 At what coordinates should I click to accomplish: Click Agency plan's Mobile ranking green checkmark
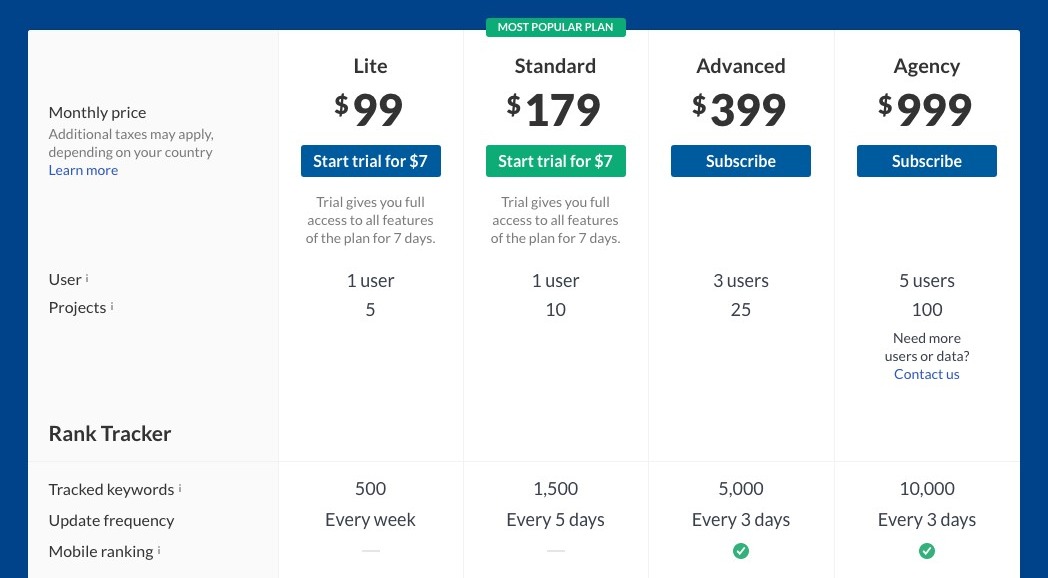click(926, 551)
